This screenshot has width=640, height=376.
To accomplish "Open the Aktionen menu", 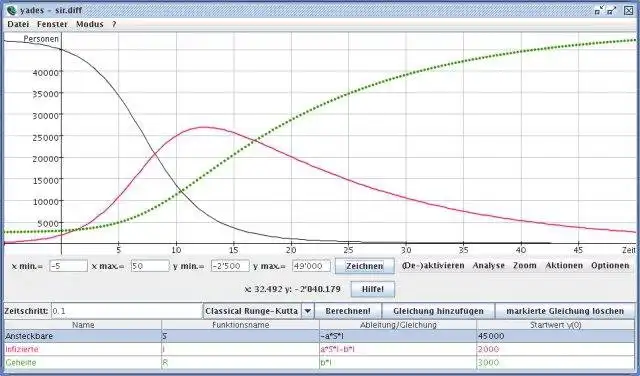I will coord(564,266).
